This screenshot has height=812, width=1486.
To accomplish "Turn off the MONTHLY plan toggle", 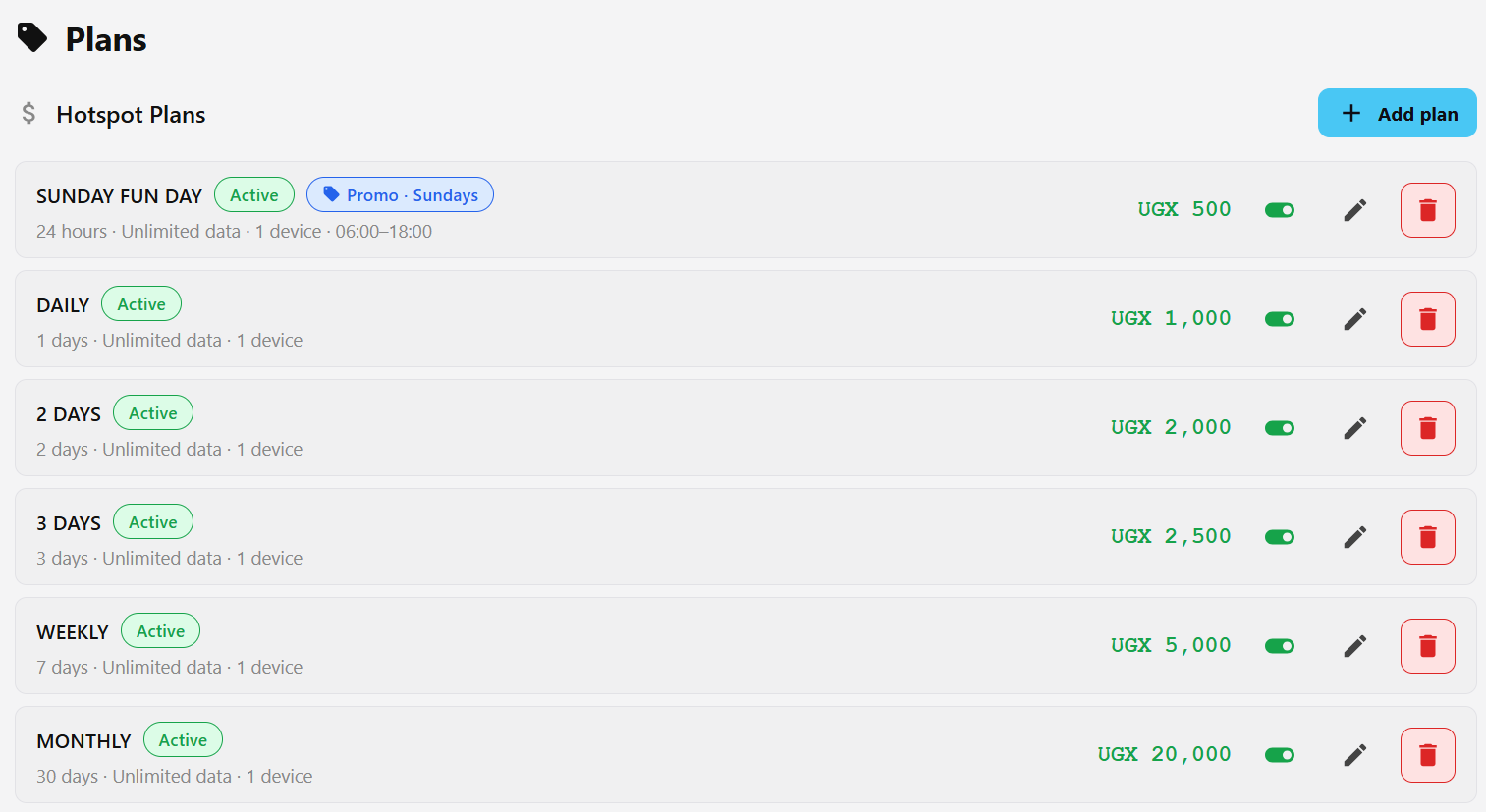I will [x=1280, y=755].
